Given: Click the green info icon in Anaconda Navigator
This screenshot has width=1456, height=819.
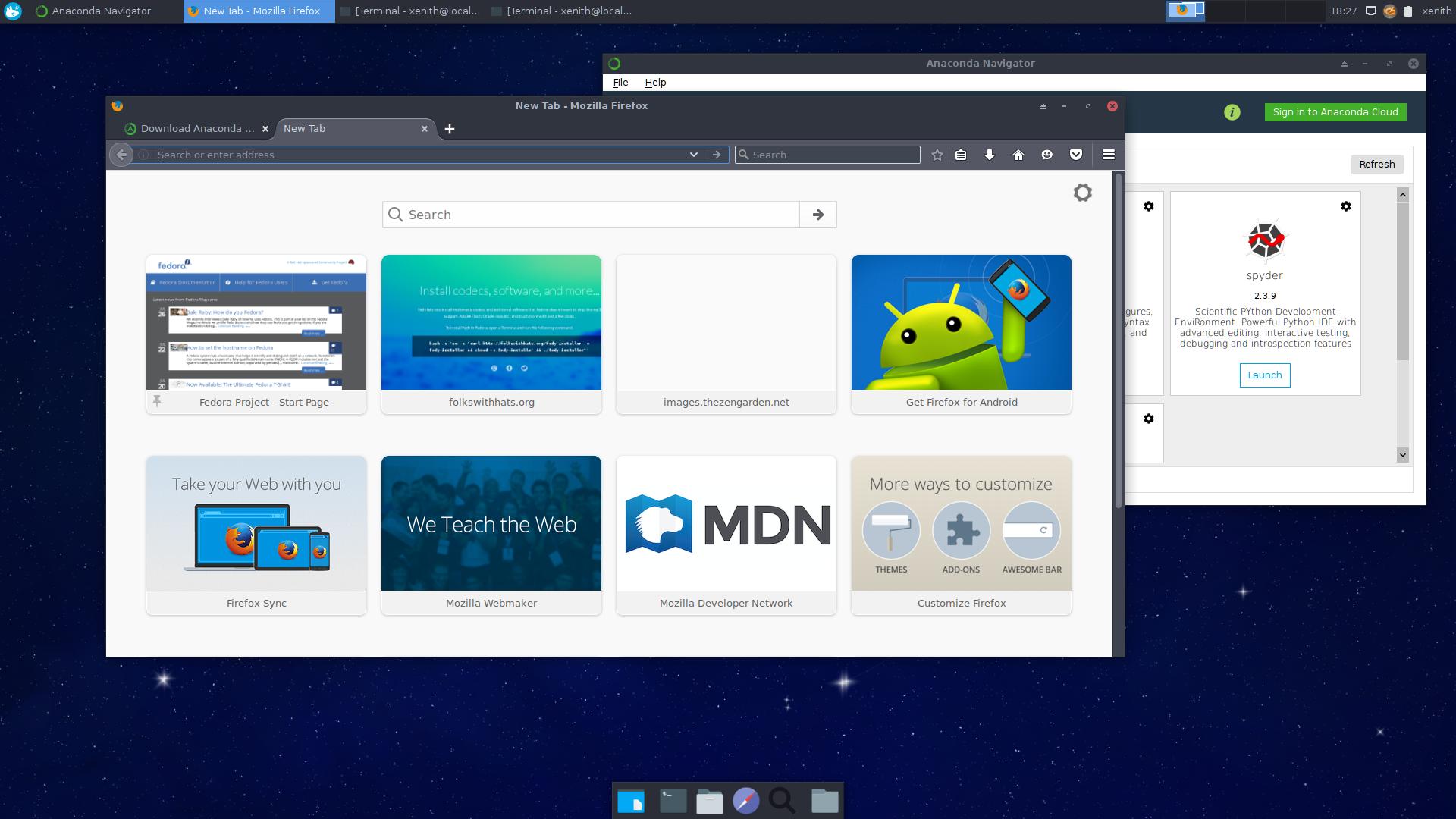Looking at the screenshot, I should click(x=1232, y=112).
